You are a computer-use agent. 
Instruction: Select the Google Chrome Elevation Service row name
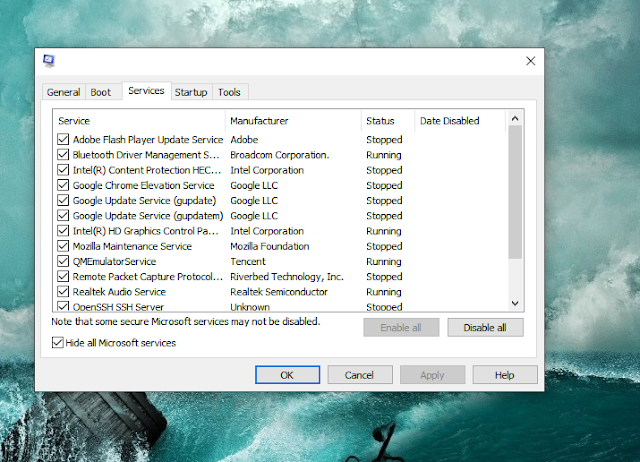[x=143, y=185]
